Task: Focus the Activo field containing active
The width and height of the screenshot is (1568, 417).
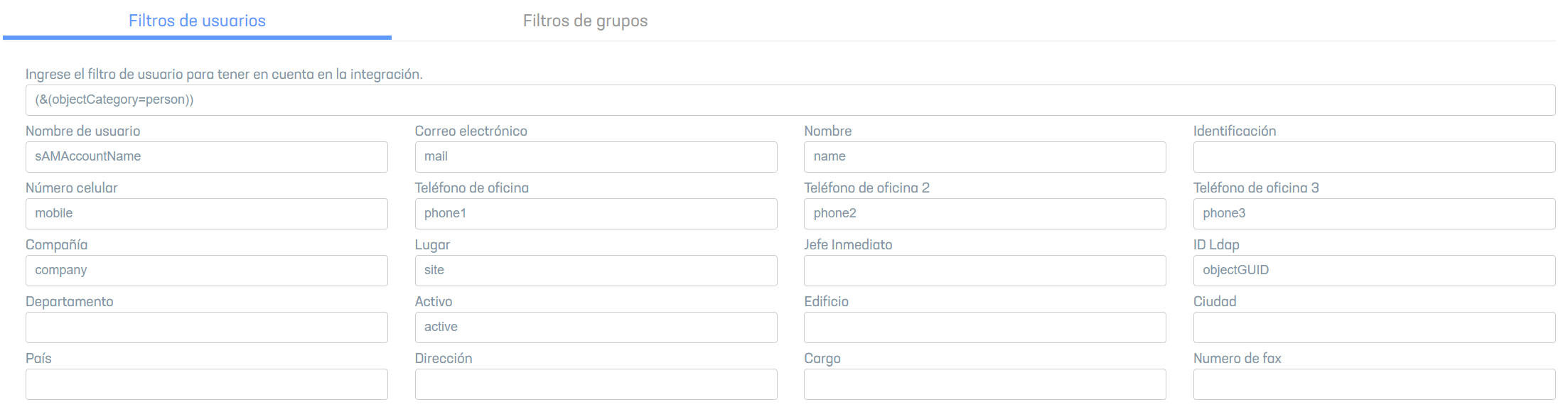Action: click(596, 327)
